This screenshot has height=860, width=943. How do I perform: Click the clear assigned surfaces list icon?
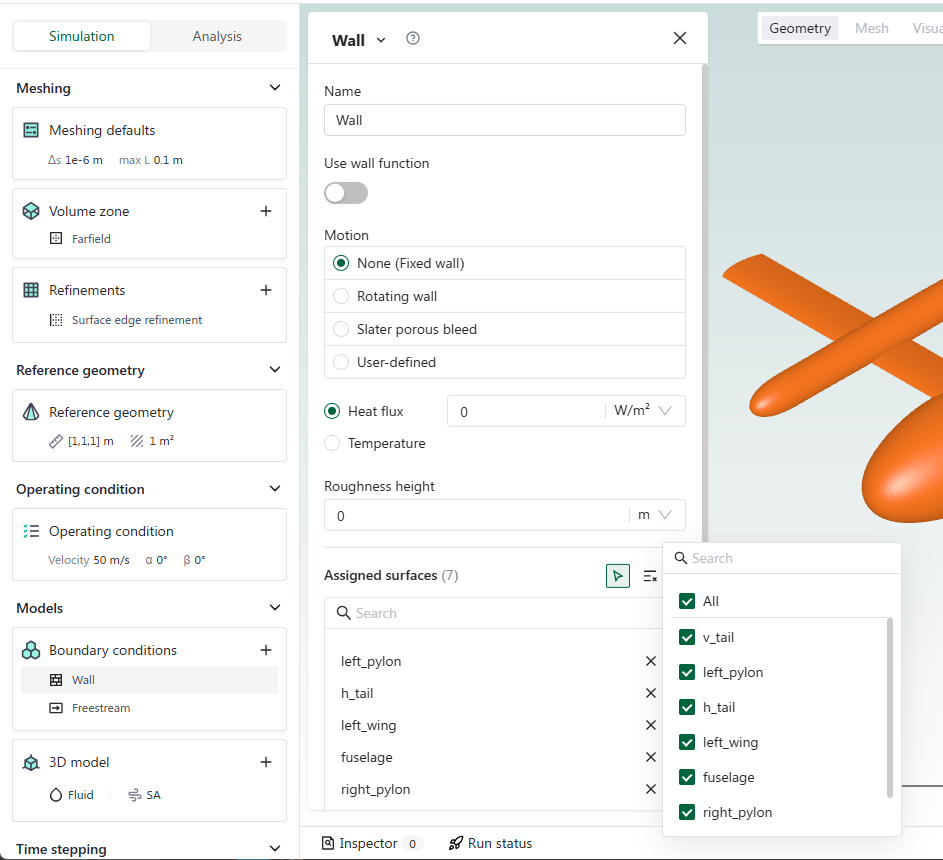coord(650,576)
